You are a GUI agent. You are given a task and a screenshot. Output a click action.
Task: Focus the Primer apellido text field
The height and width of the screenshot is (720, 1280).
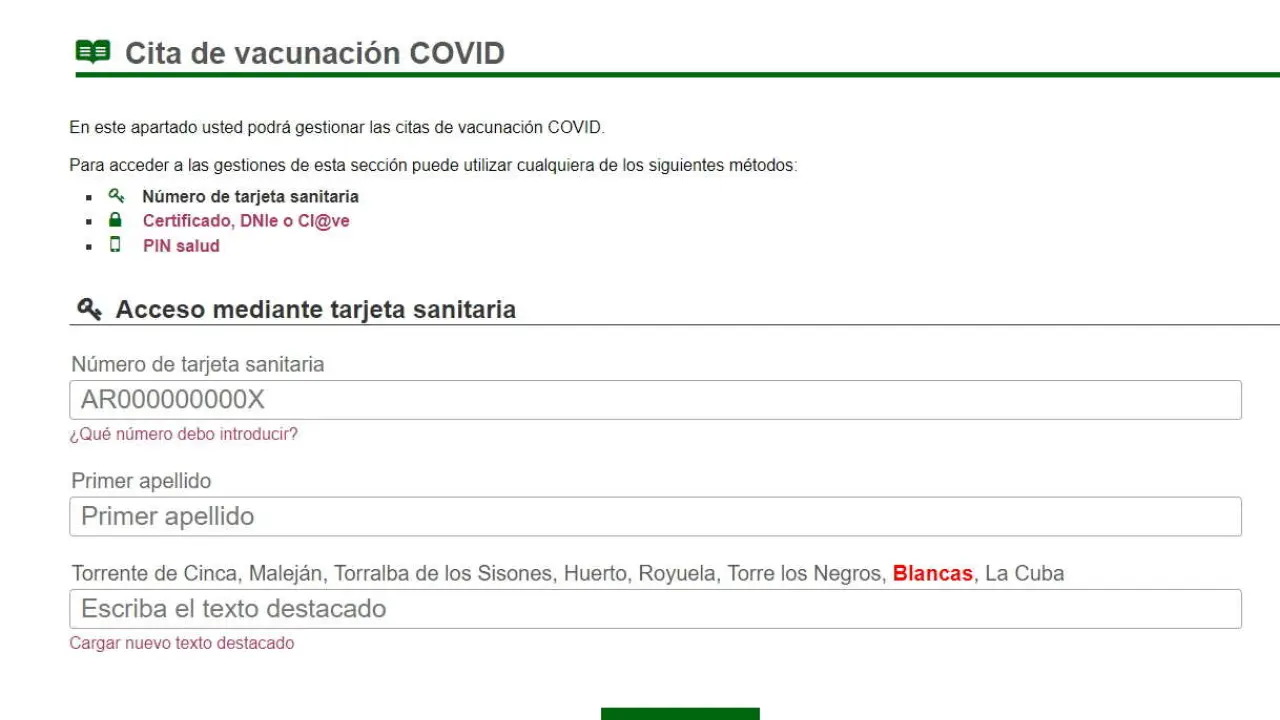[x=655, y=517]
